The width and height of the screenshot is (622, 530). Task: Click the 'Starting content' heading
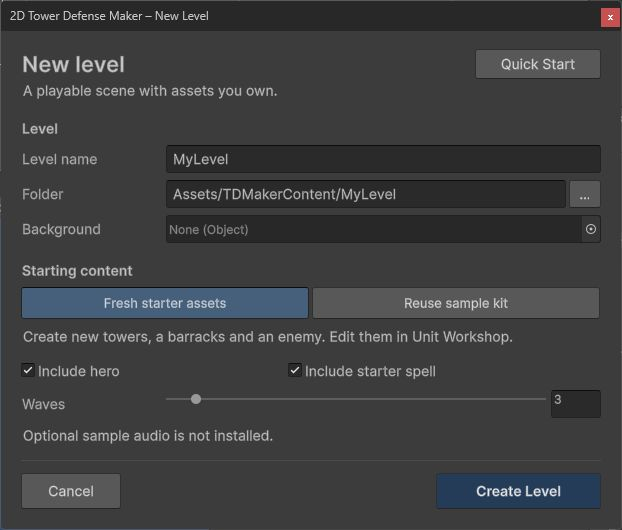click(77, 271)
